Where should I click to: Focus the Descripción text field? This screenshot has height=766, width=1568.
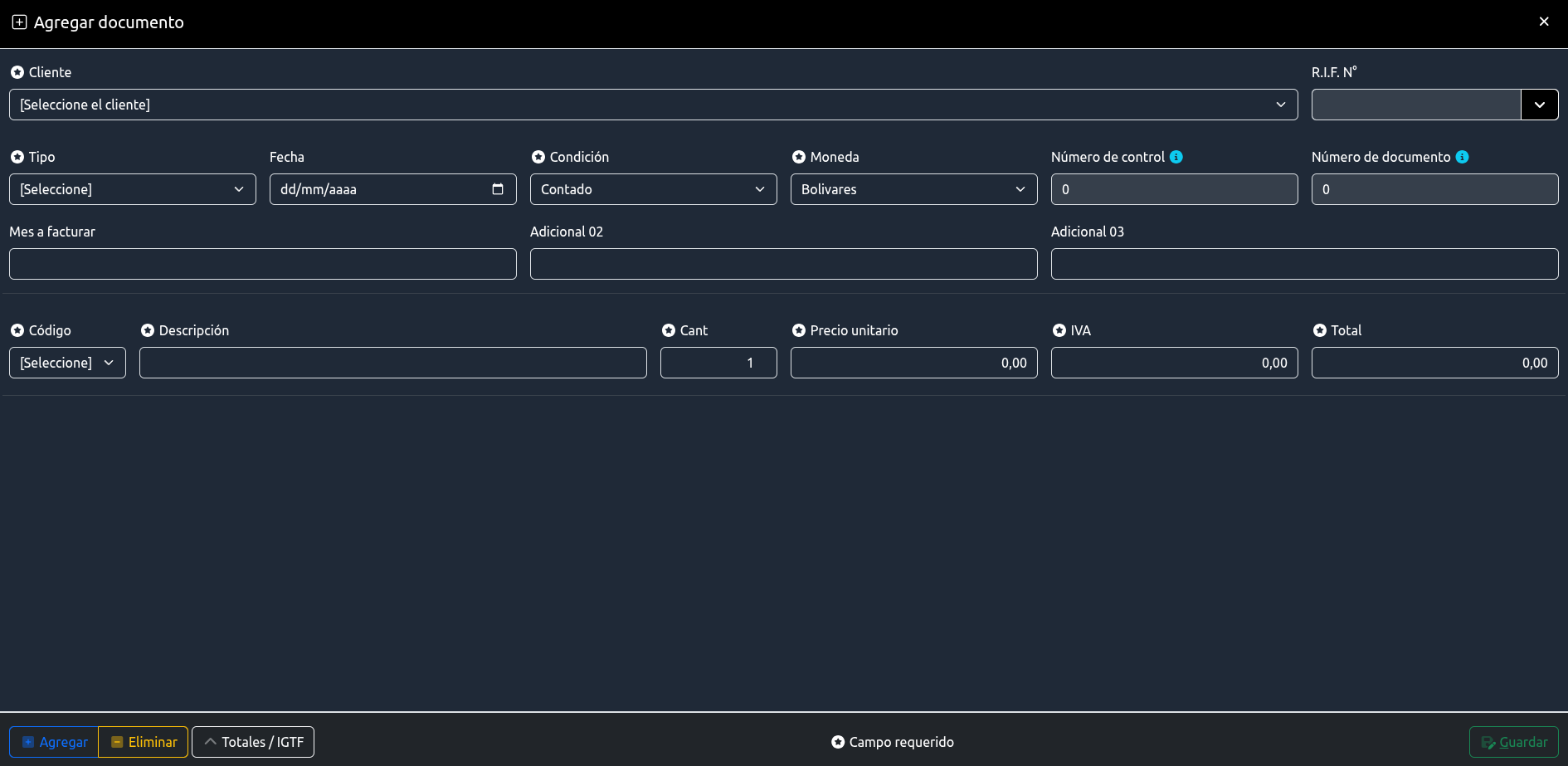392,363
